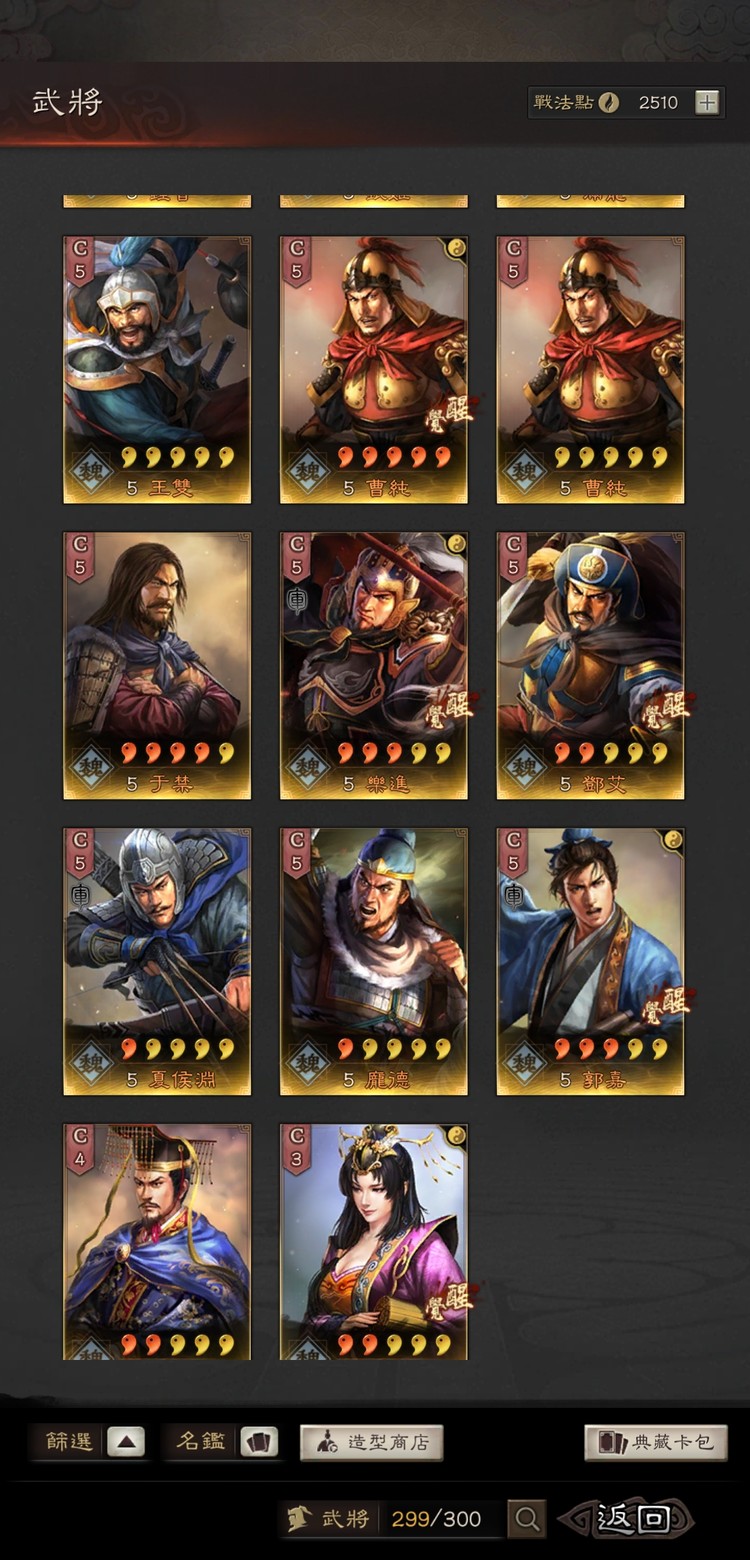Choose the 樂進 general card

[x=374, y=666]
